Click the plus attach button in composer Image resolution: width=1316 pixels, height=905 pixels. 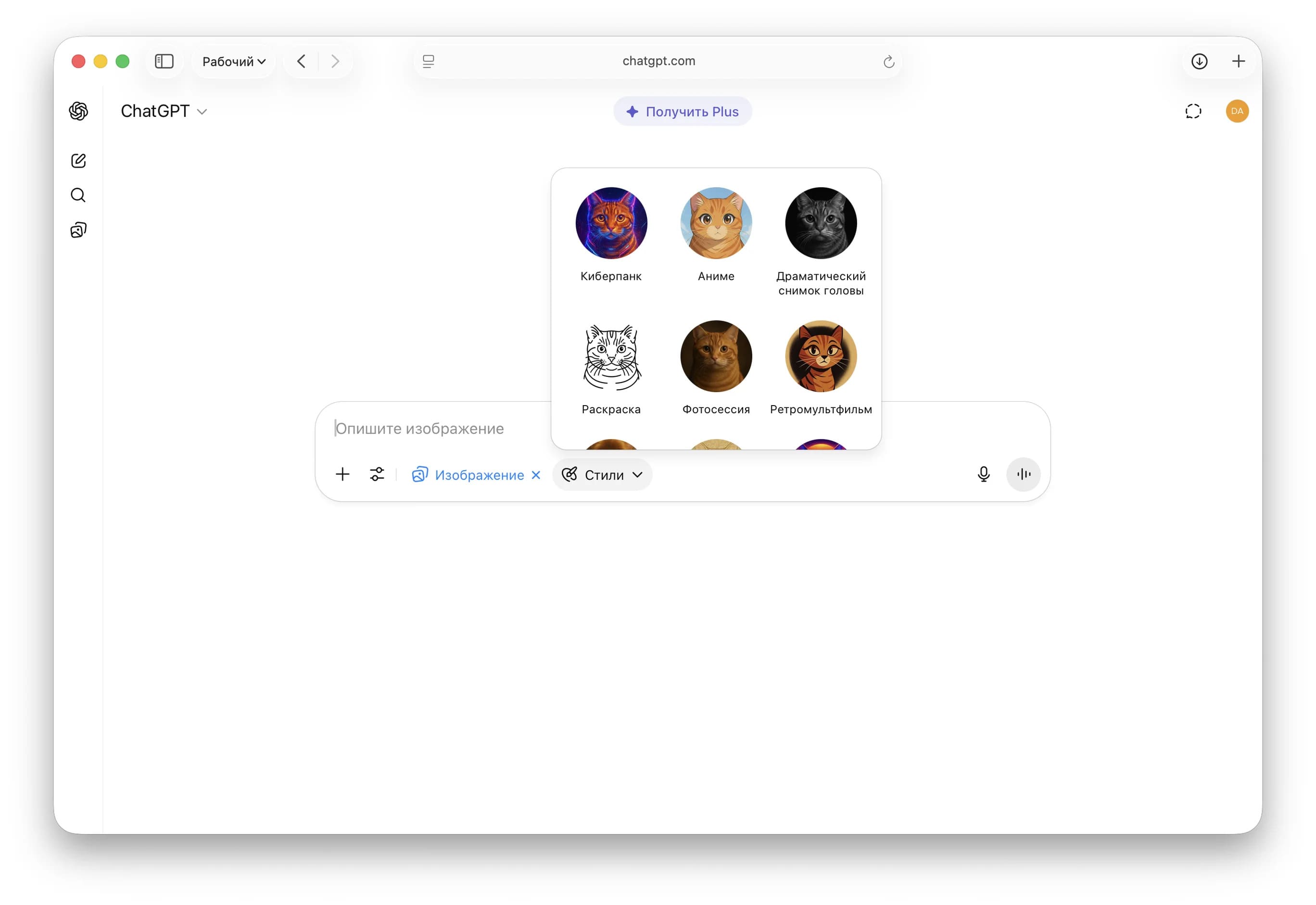pyautogui.click(x=342, y=474)
